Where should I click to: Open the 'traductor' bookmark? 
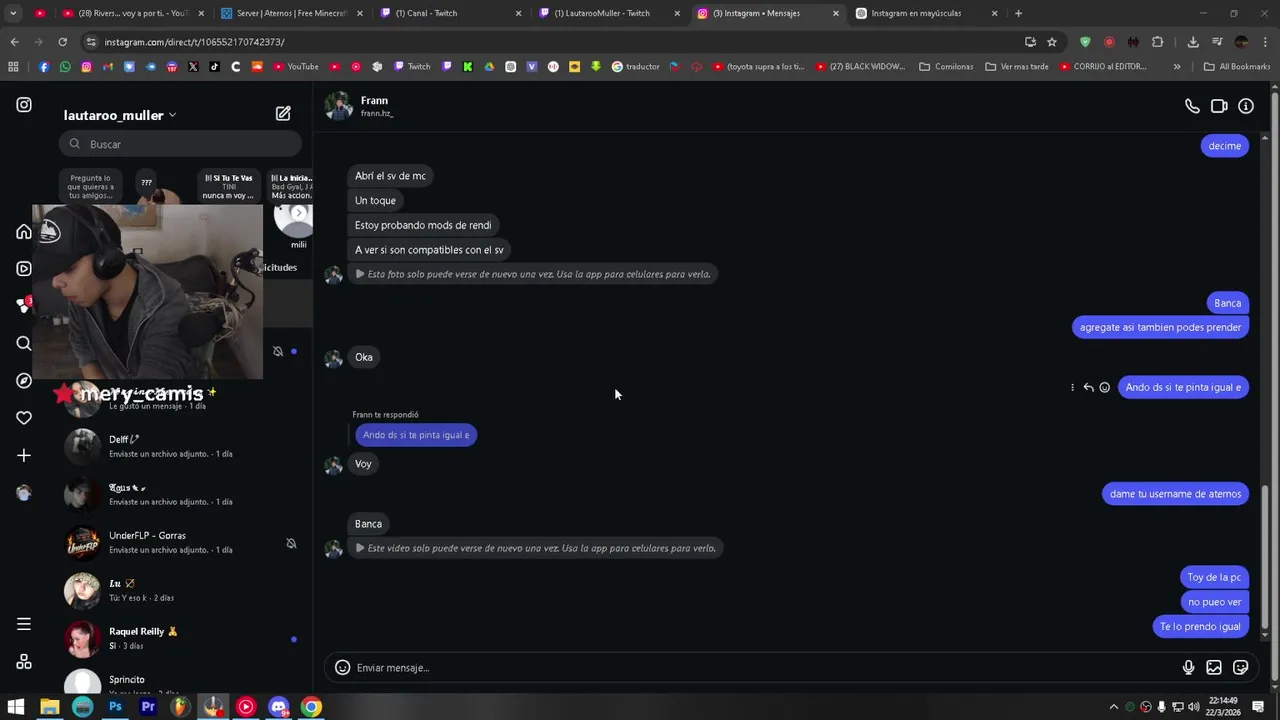pyautogui.click(x=636, y=67)
